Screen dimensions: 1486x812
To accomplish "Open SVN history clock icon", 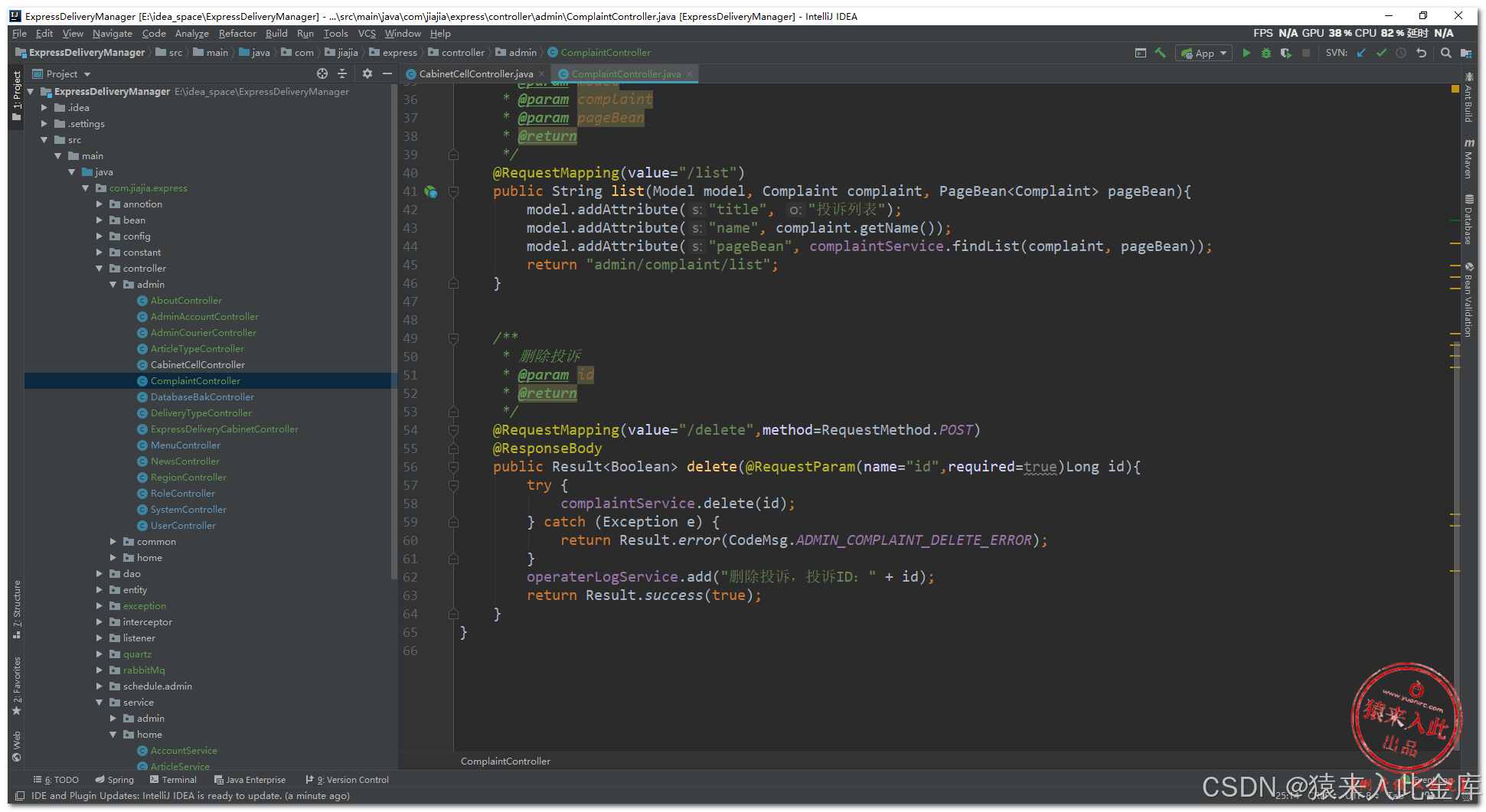I will click(1401, 53).
